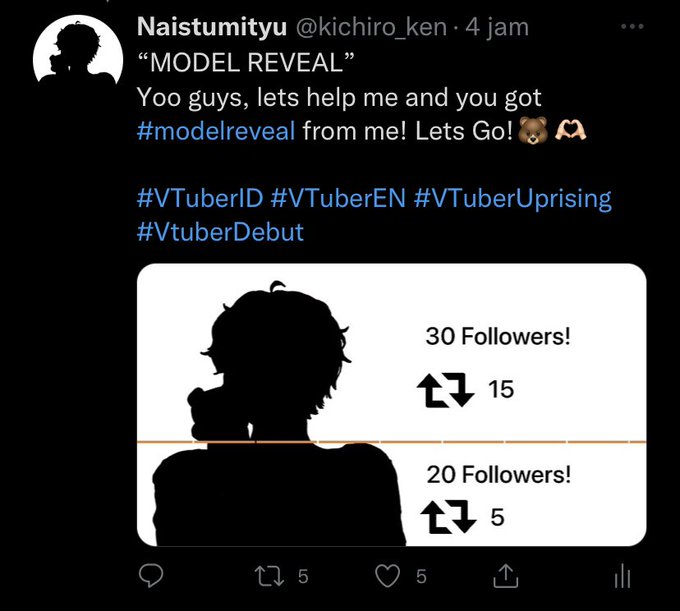Open the 4 jam timestamp link
680x611 pixels.
[497, 27]
